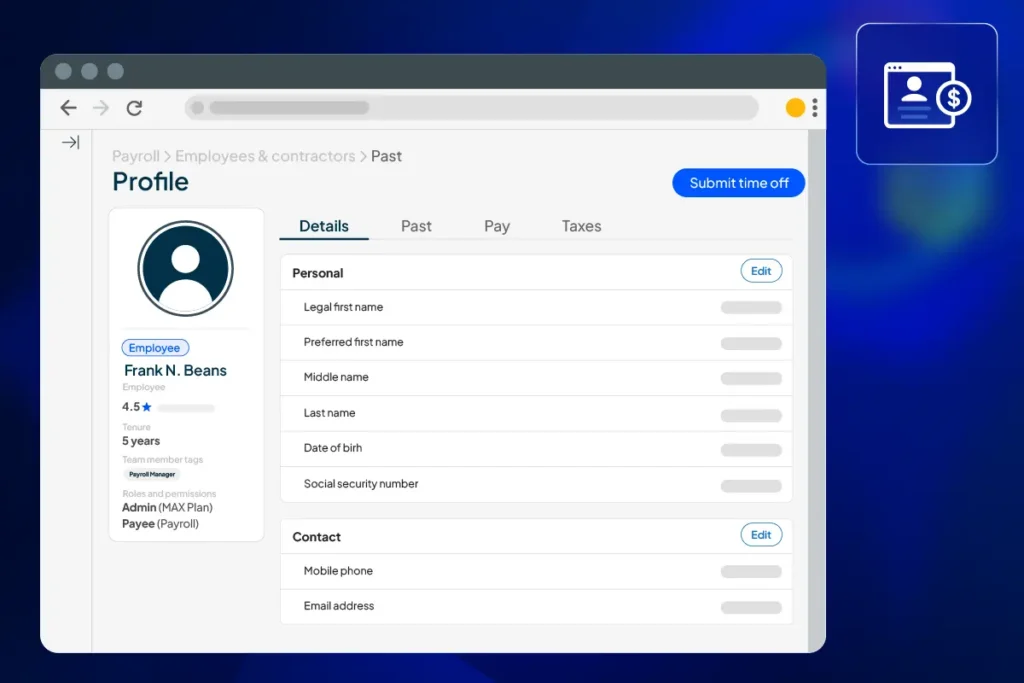Open the Payroll breadcrumb link

pyautogui.click(x=136, y=156)
